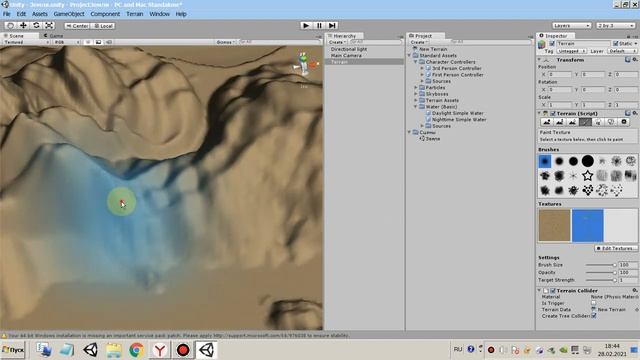640x360 pixels.
Task: Open the layout dropdown (2 by 3)
Action: 616,25
